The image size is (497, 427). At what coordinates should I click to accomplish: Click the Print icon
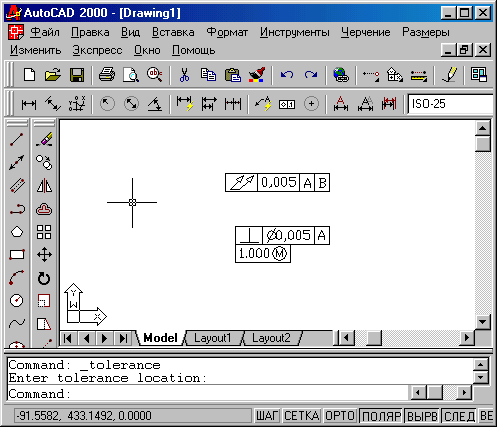pyautogui.click(x=107, y=75)
